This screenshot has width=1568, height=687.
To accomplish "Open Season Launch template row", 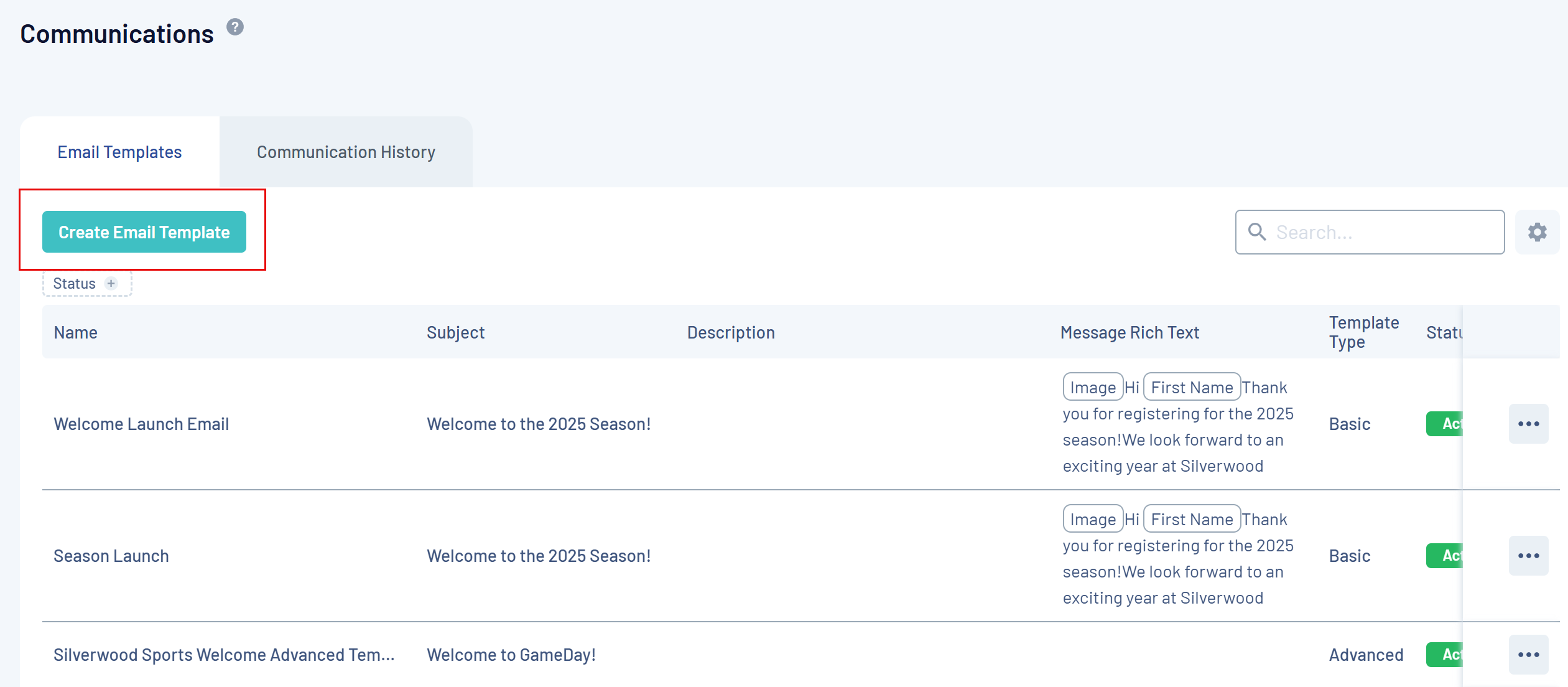I will (111, 556).
